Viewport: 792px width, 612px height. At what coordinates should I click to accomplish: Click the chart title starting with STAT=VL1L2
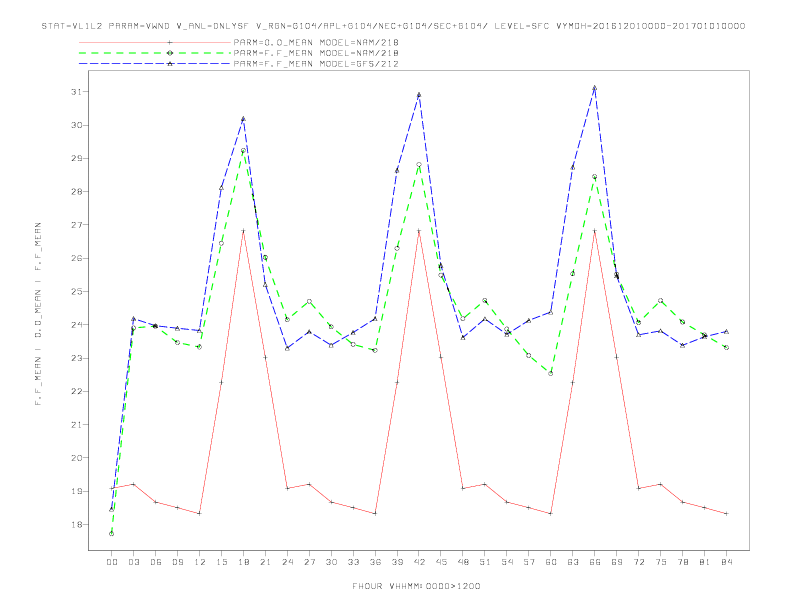pos(393,26)
